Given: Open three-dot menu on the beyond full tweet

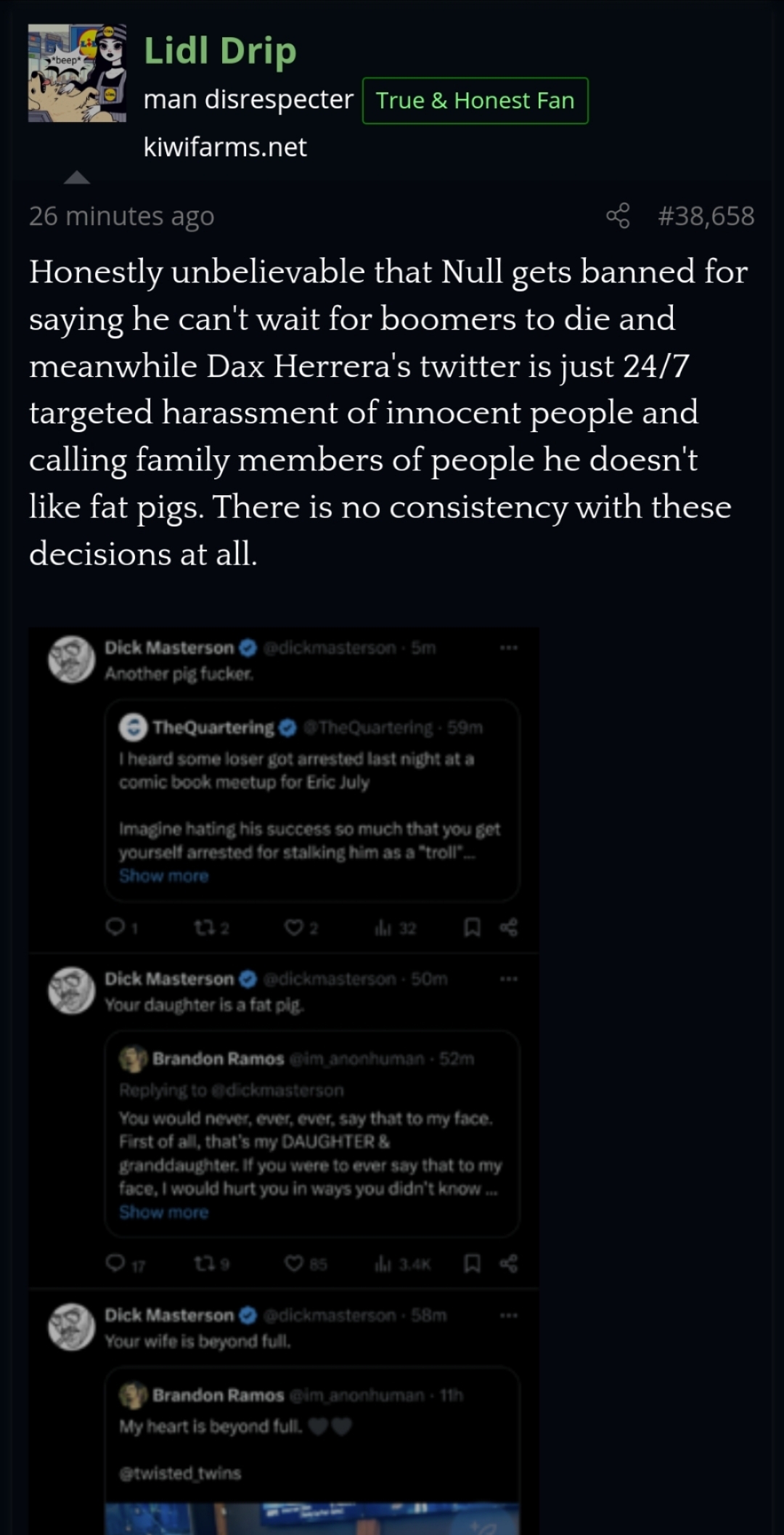Looking at the screenshot, I should tap(509, 1315).
